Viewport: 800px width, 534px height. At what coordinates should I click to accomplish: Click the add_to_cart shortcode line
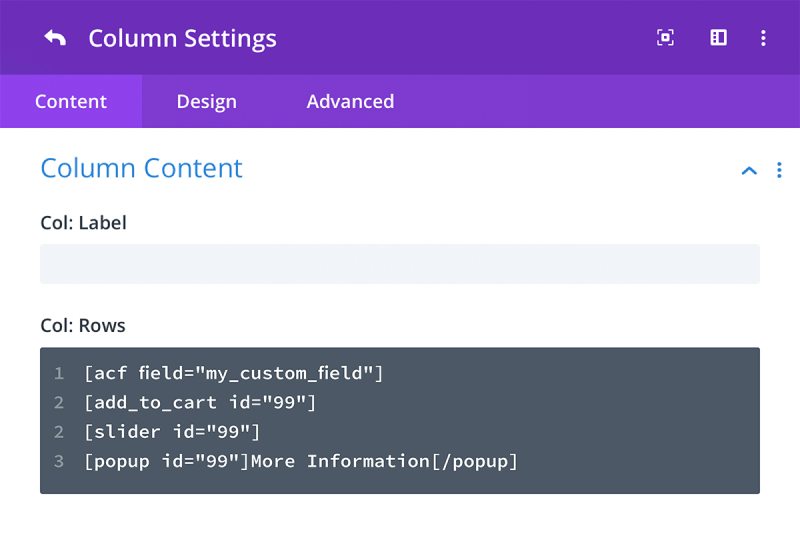(x=200, y=403)
